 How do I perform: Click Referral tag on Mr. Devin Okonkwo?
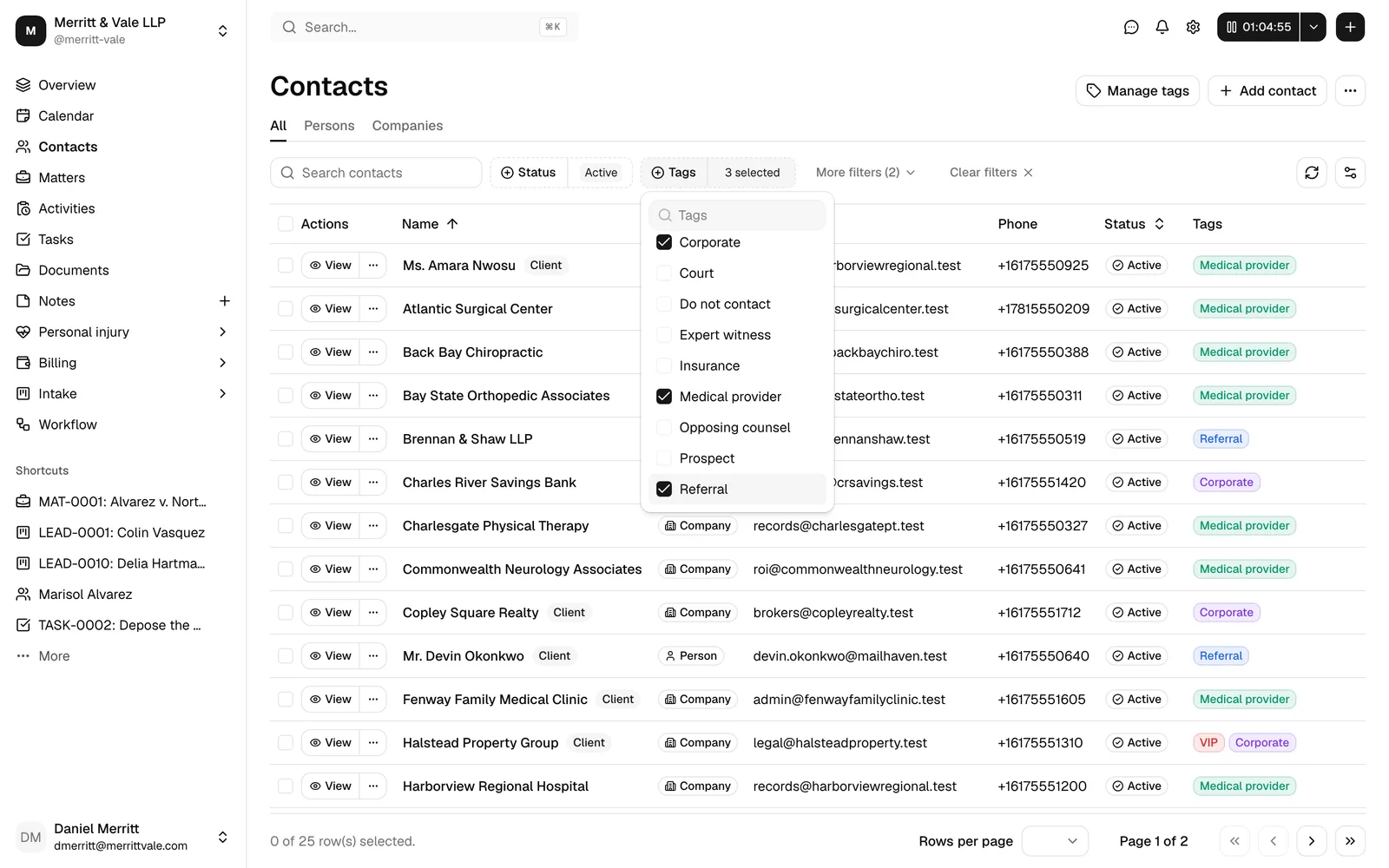(1221, 656)
